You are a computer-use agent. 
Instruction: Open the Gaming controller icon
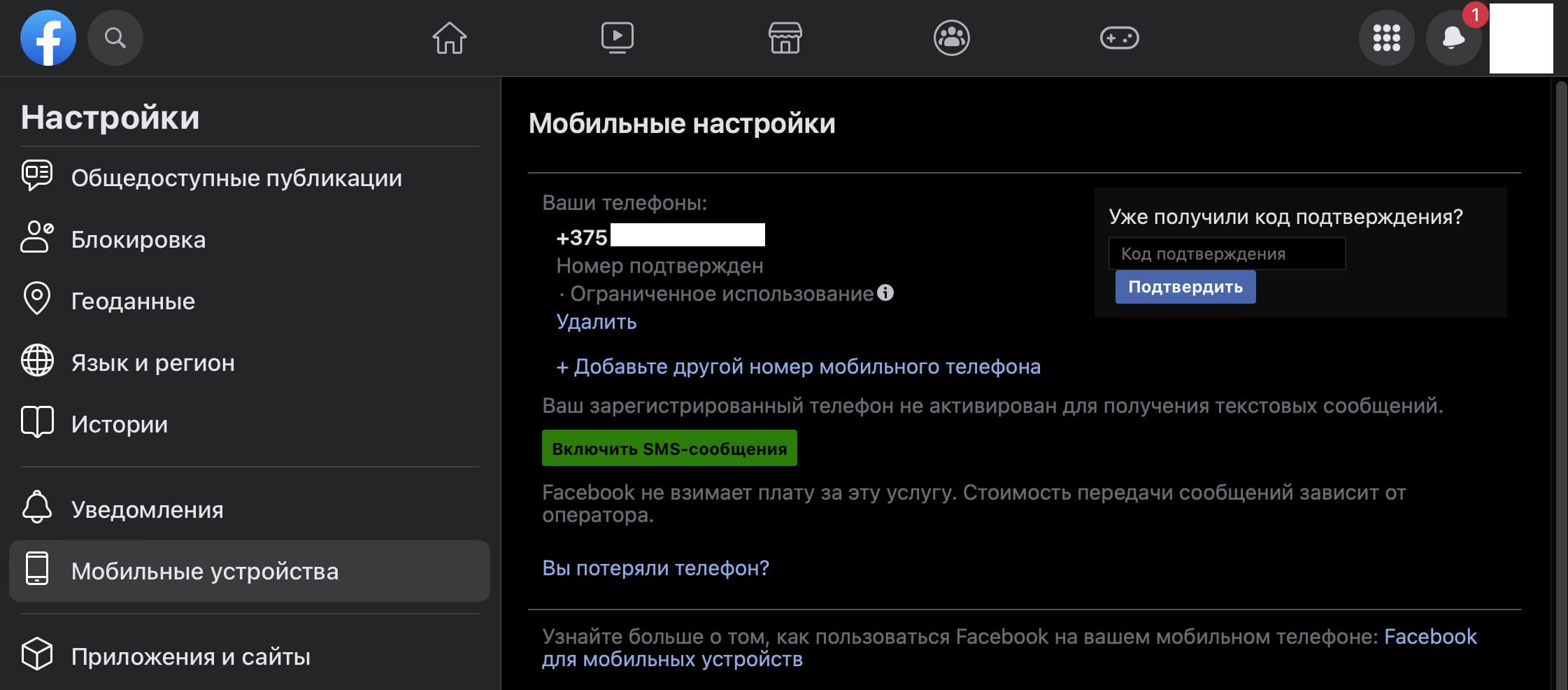pos(1120,38)
